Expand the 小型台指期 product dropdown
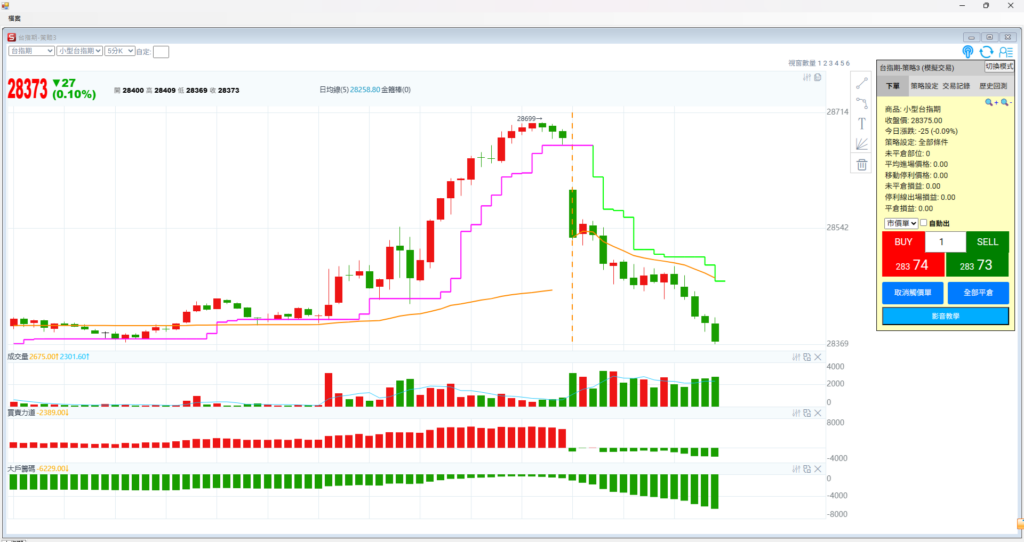The height and width of the screenshot is (542, 1024). (x=80, y=50)
